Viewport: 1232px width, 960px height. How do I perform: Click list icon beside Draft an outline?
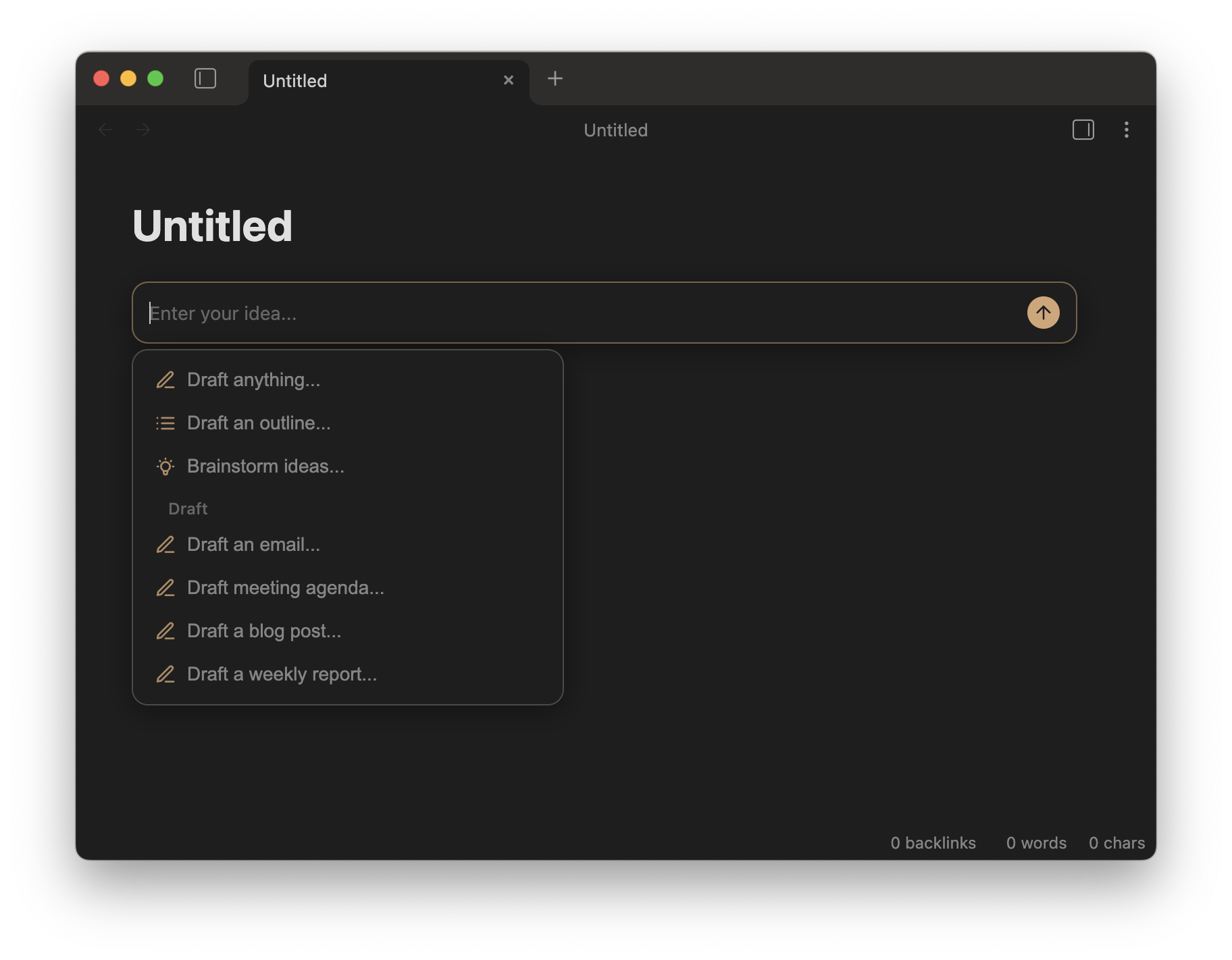[165, 423]
